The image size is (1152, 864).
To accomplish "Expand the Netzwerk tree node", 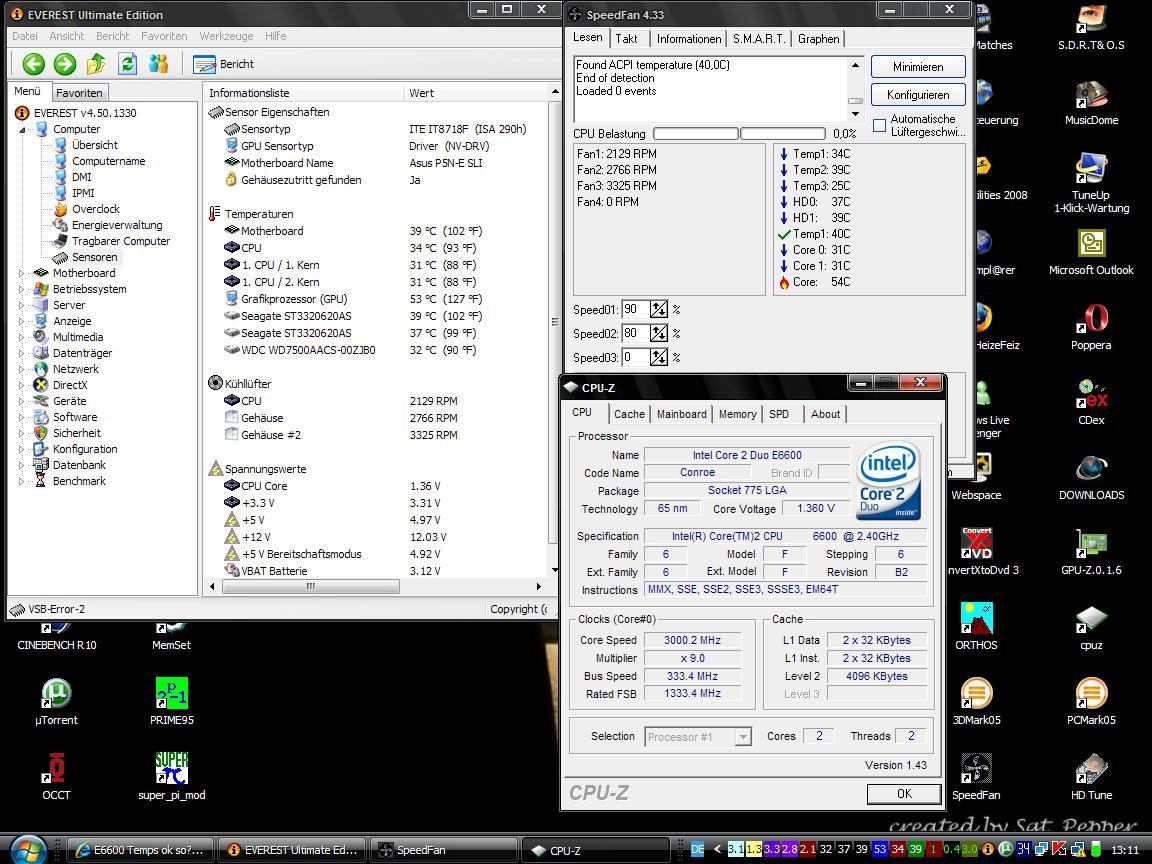I will (21, 370).
